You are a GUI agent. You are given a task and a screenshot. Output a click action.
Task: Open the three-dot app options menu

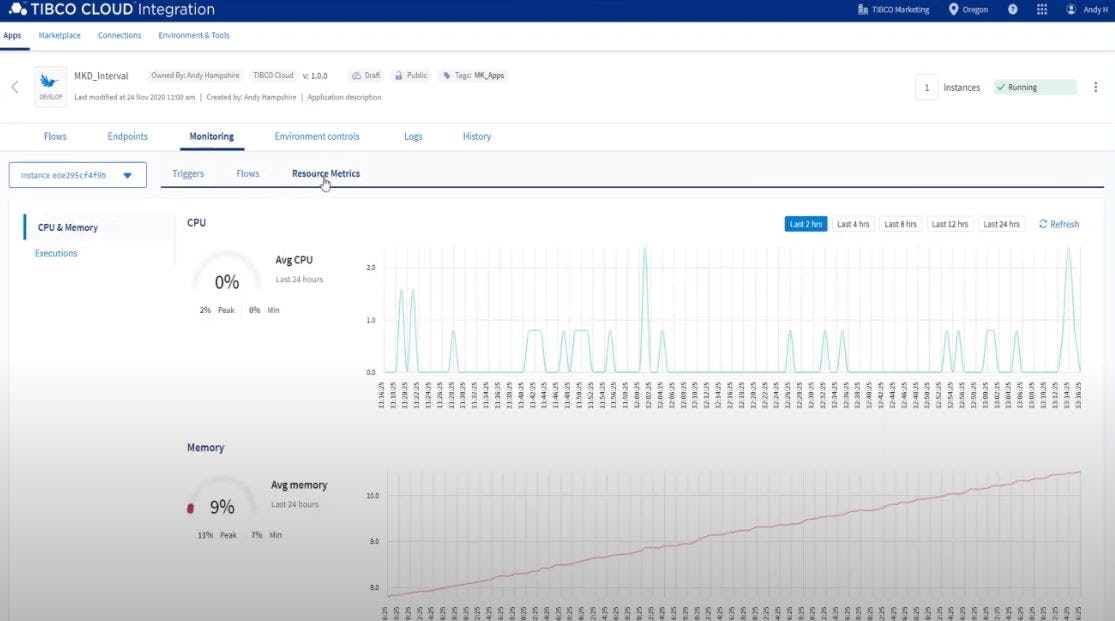click(1095, 87)
